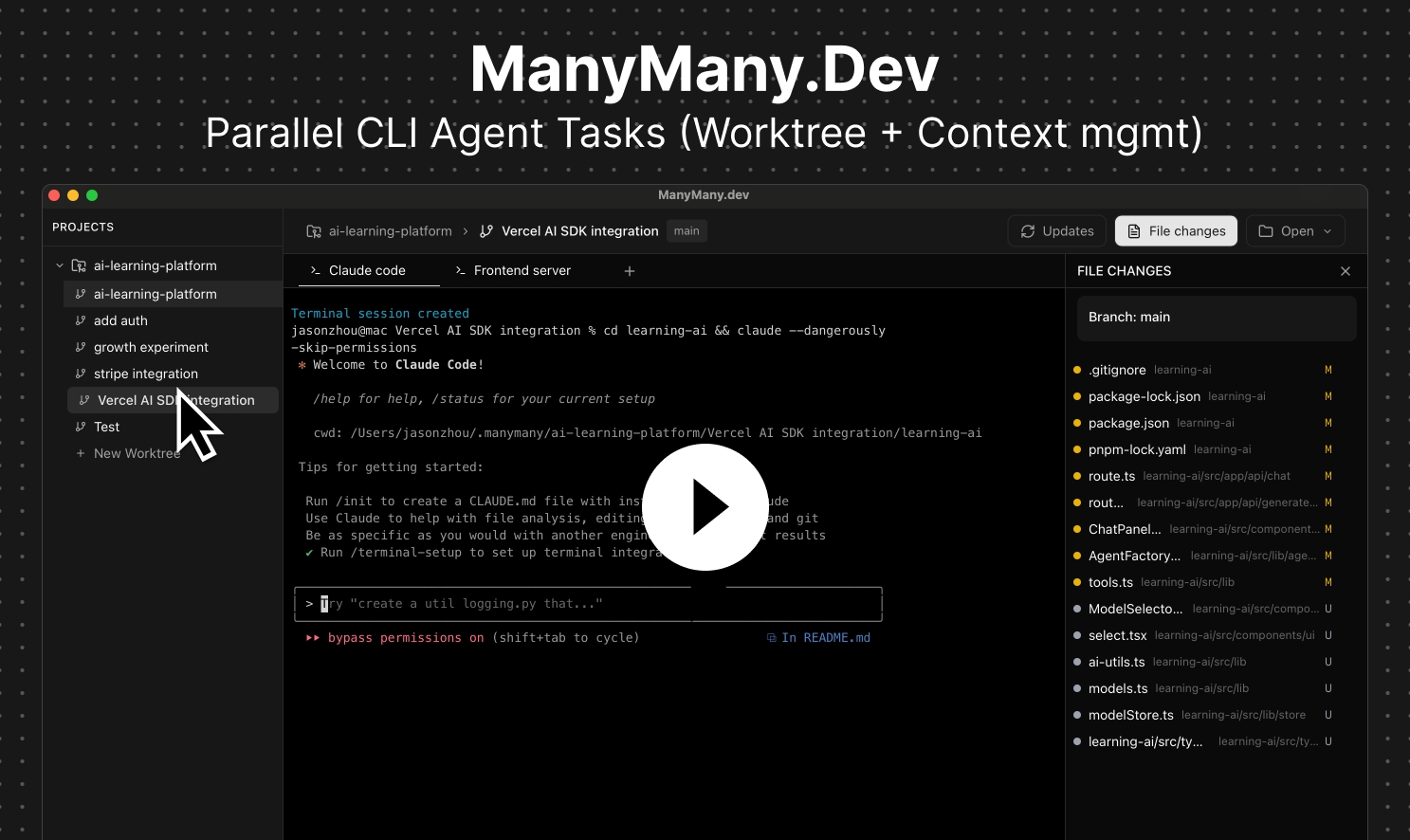Toggle the File changes panel
The image size is (1410, 840).
[x=1176, y=231]
